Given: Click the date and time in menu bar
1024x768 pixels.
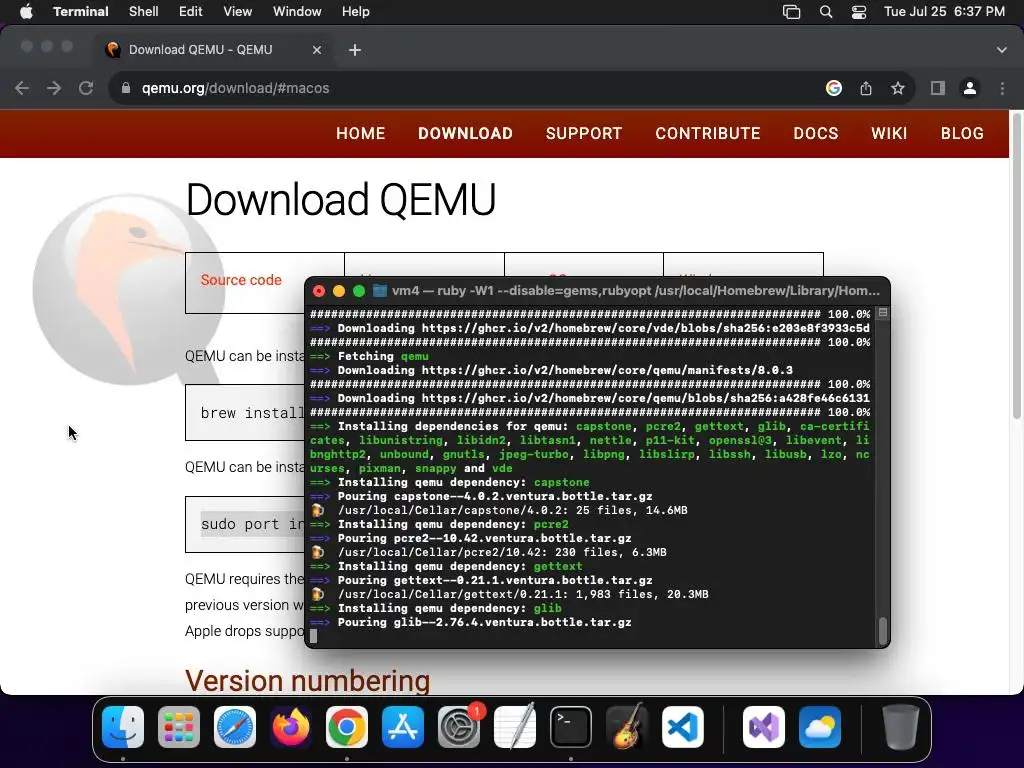Looking at the screenshot, I should pos(944,12).
